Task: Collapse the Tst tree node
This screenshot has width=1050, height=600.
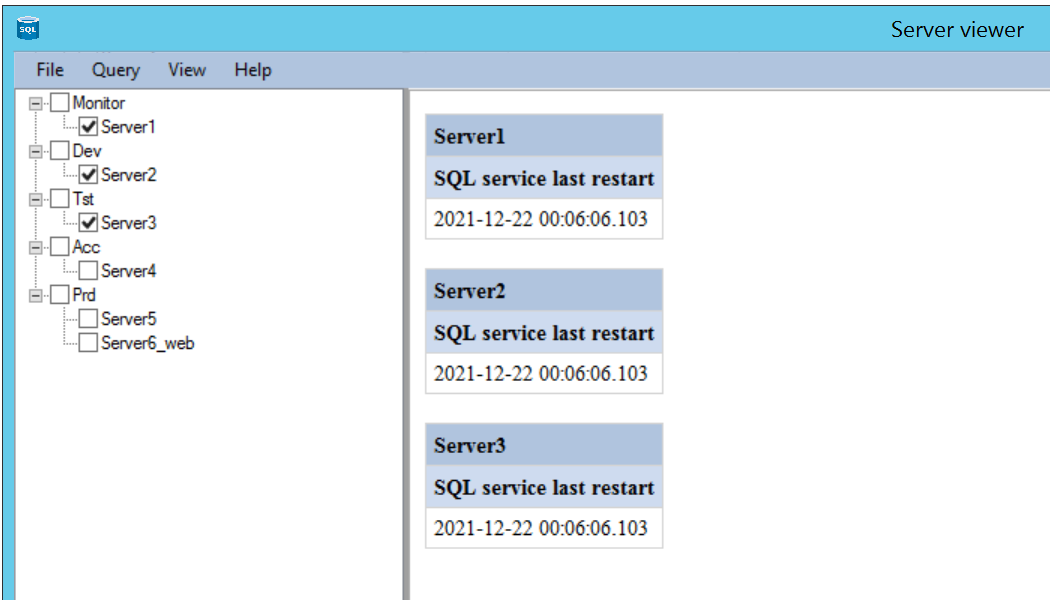Action: click(x=36, y=199)
